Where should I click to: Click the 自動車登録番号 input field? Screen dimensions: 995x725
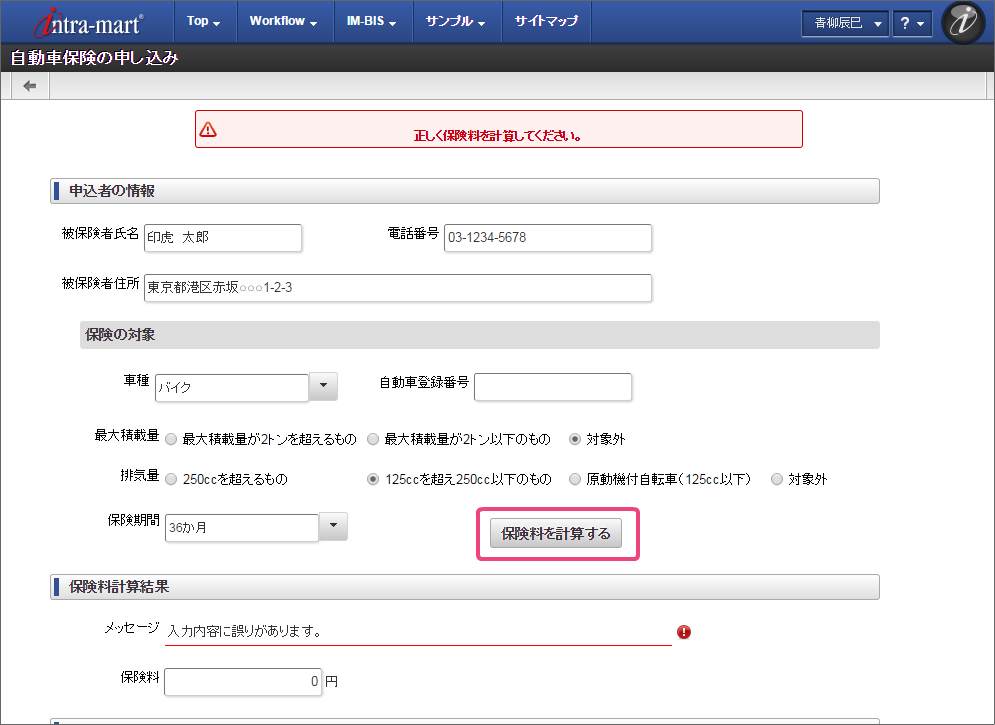coord(553,387)
